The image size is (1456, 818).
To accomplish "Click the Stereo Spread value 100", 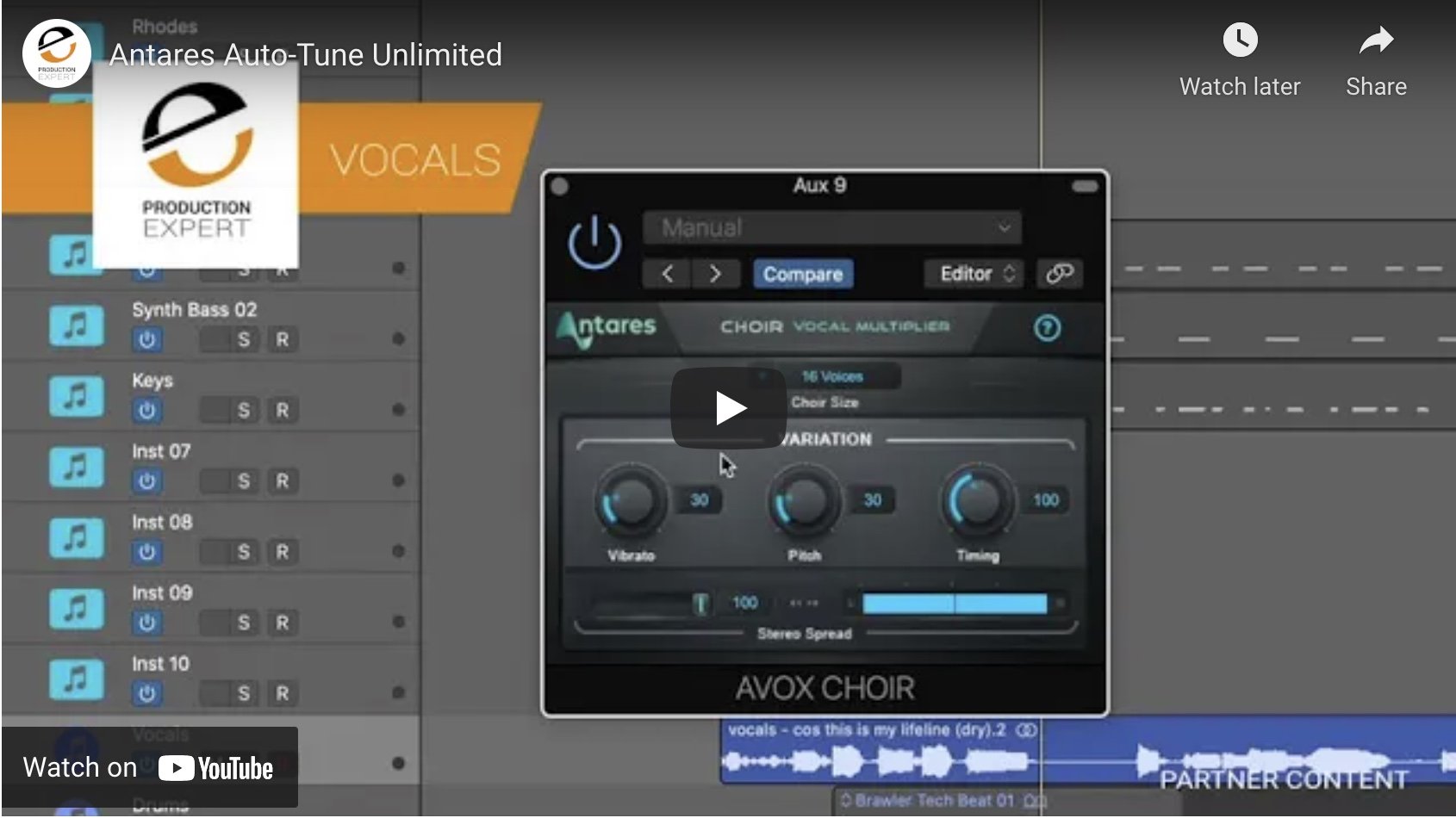I will (745, 603).
